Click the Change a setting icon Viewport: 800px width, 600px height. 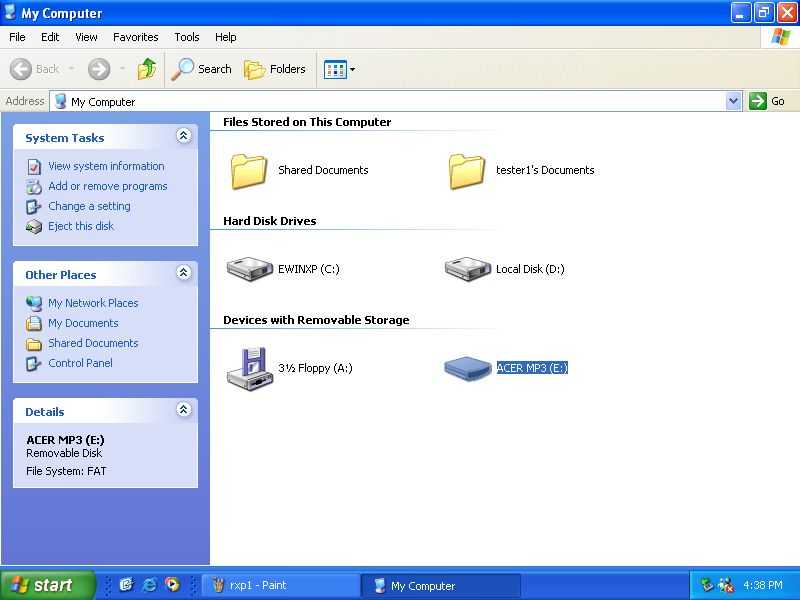pos(34,207)
